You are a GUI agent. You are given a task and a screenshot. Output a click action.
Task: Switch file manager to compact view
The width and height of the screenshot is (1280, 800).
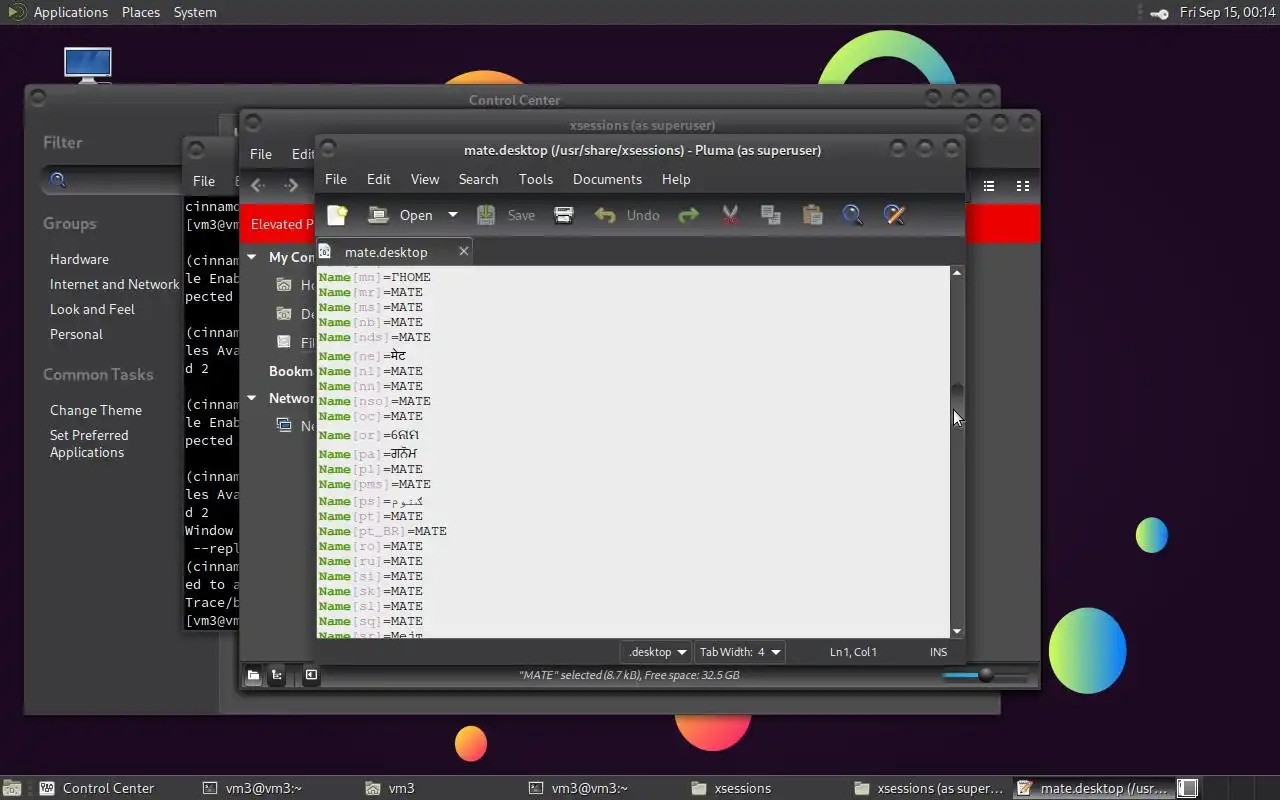(x=1023, y=186)
